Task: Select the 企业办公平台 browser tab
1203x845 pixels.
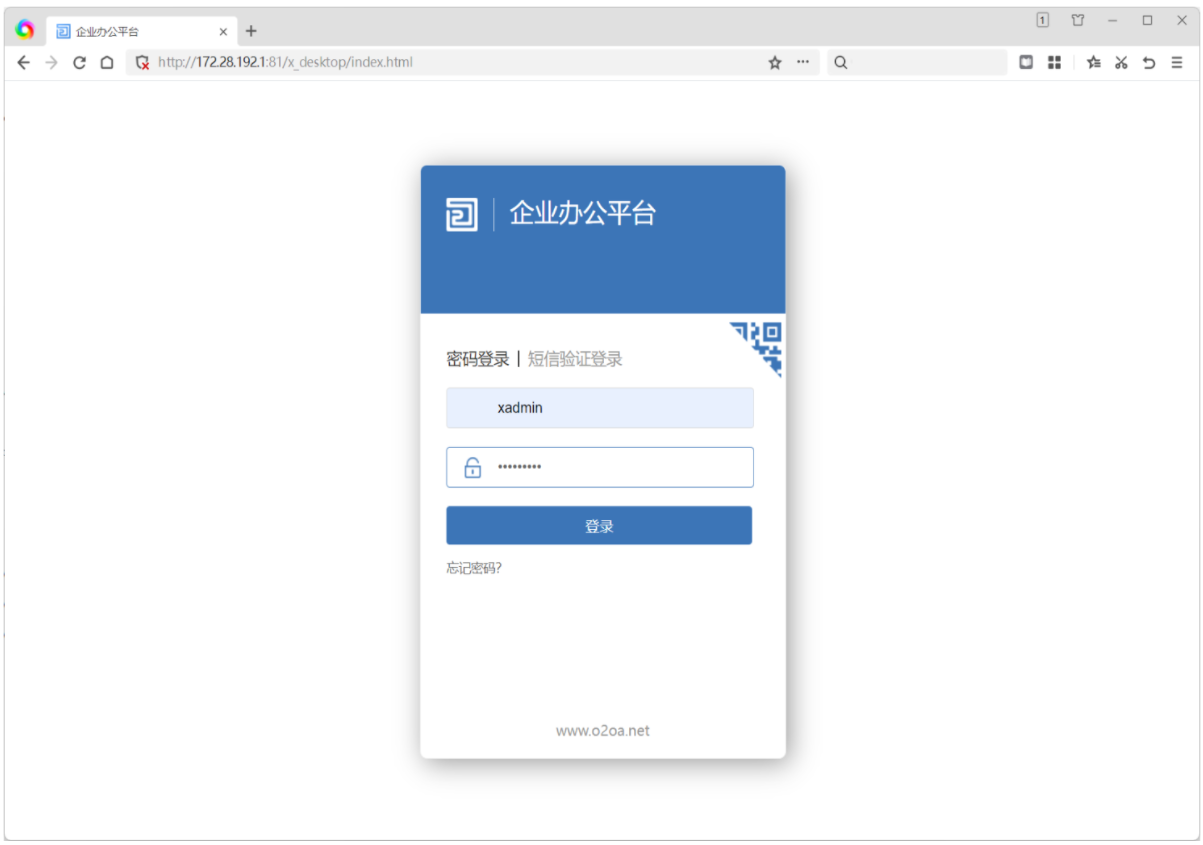Action: (142, 31)
